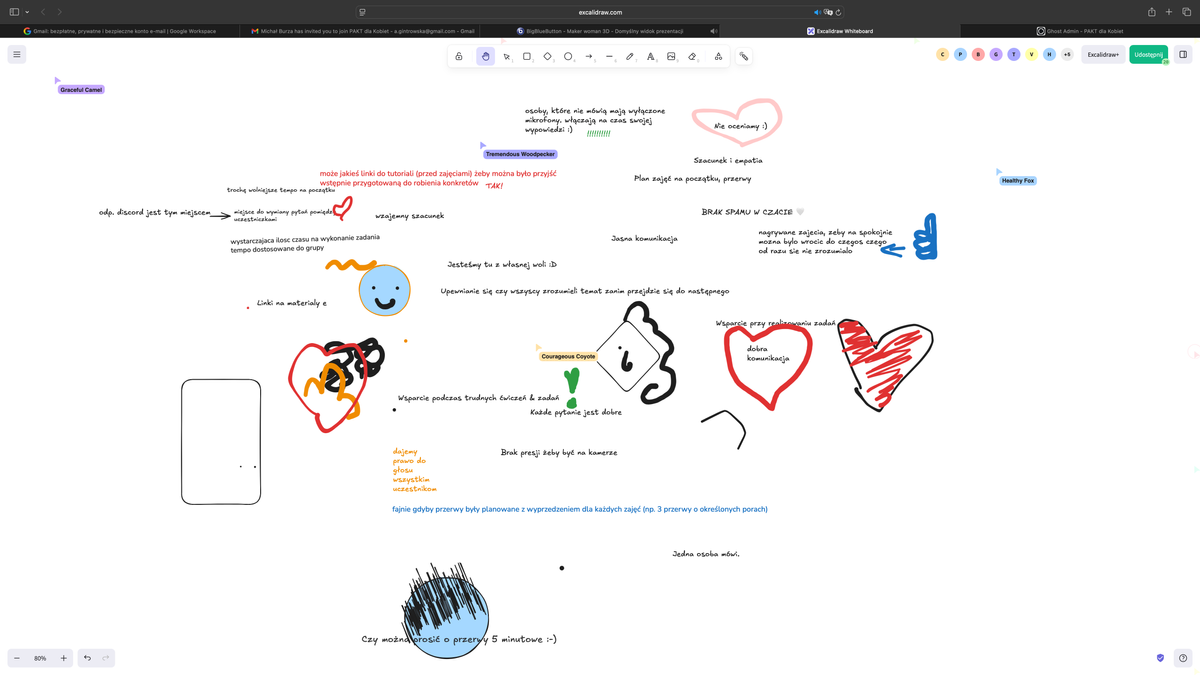The image size is (1200, 675).
Task: Toggle the keep-tool-active lock
Action: 459,57
